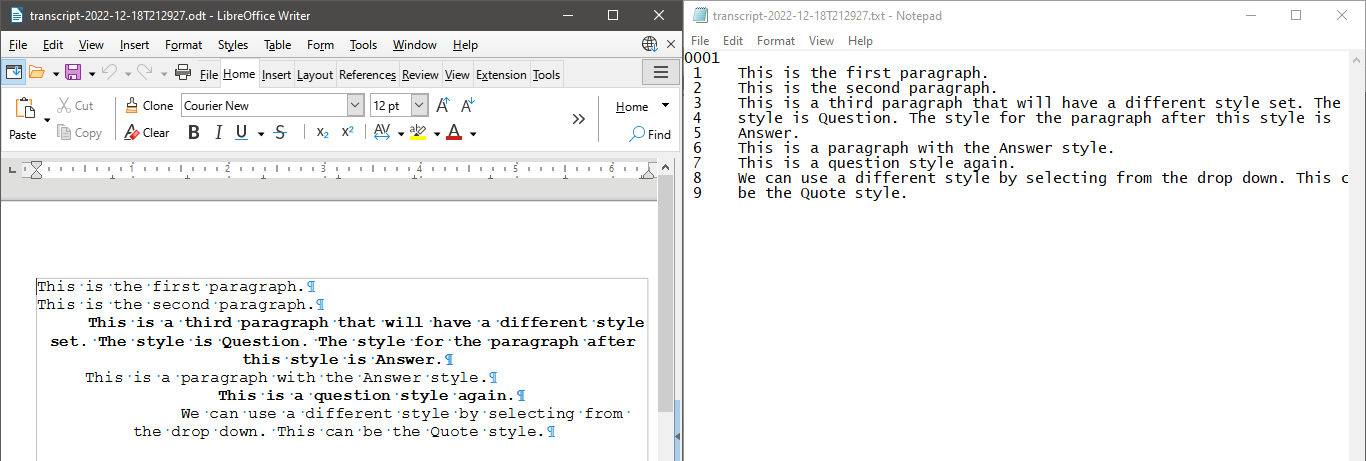This screenshot has width=1366, height=461.
Task: Switch to the Insert tab
Action: [x=276, y=75]
